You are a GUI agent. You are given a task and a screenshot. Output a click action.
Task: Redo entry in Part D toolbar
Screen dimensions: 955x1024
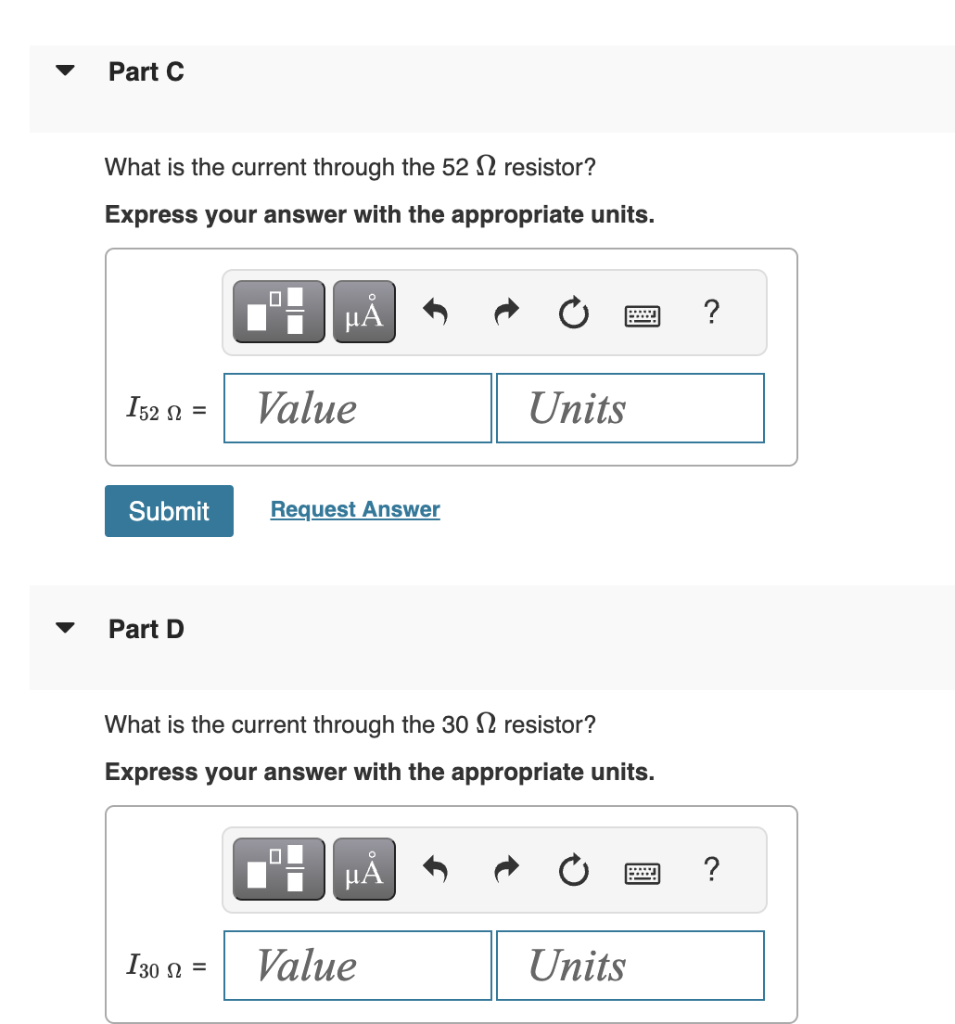pos(506,869)
